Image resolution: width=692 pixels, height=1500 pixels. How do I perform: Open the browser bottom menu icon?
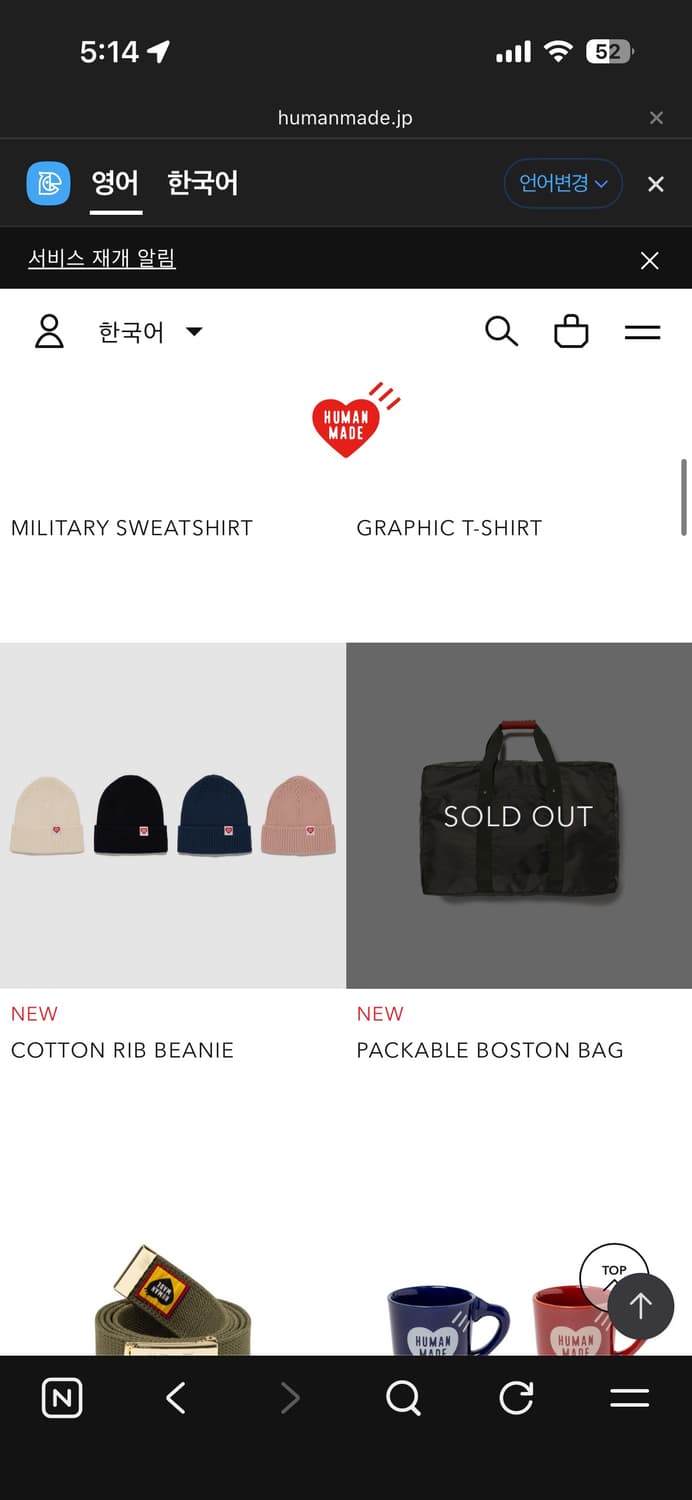pos(629,1398)
